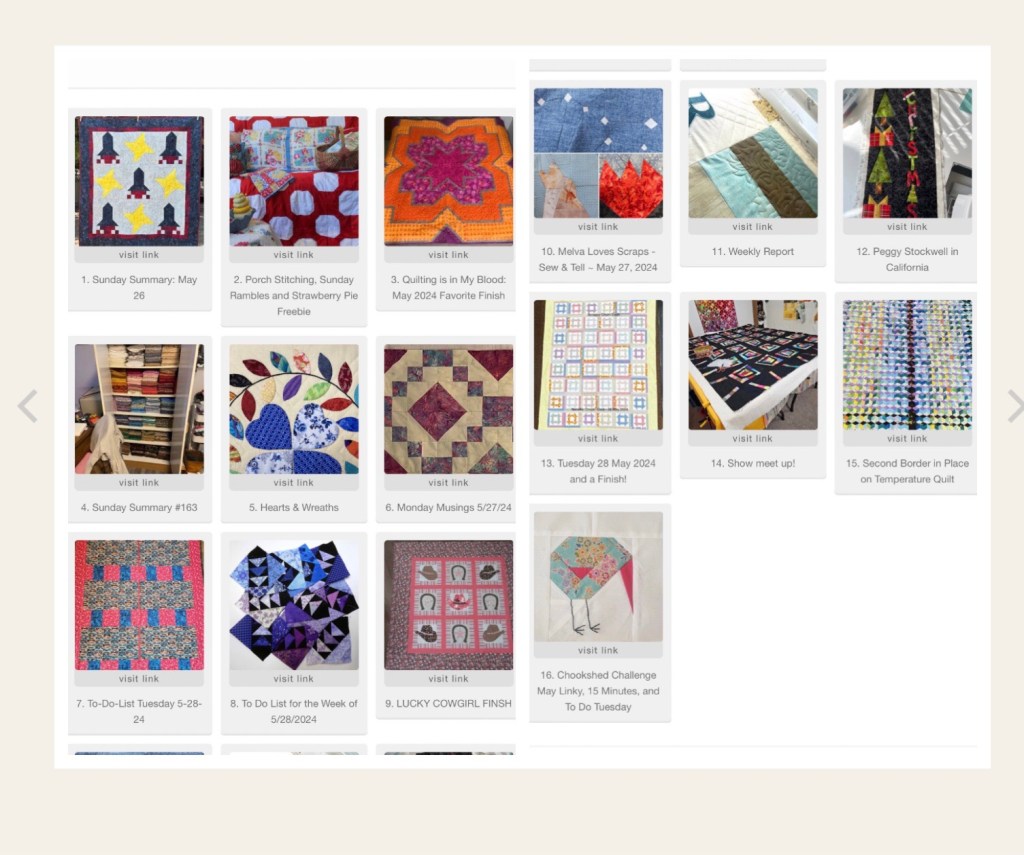This screenshot has height=855, width=1024.
Task: Open '15. Second Border in Place' title
Action: [x=907, y=471]
